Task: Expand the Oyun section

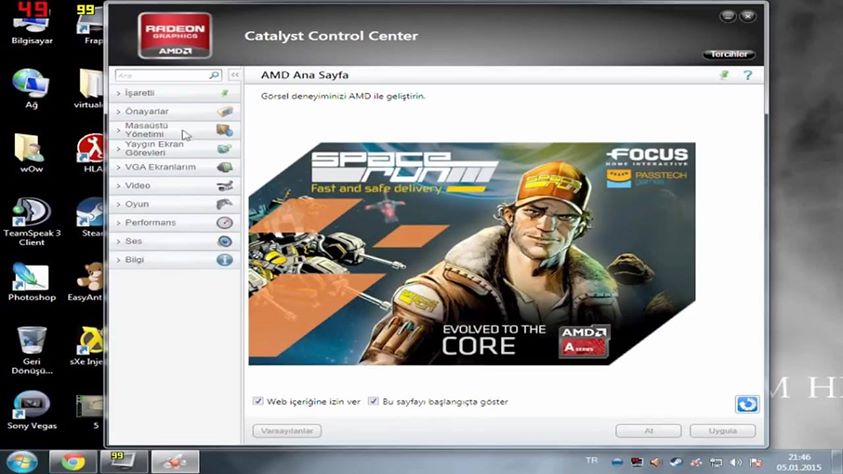Action: [174, 204]
